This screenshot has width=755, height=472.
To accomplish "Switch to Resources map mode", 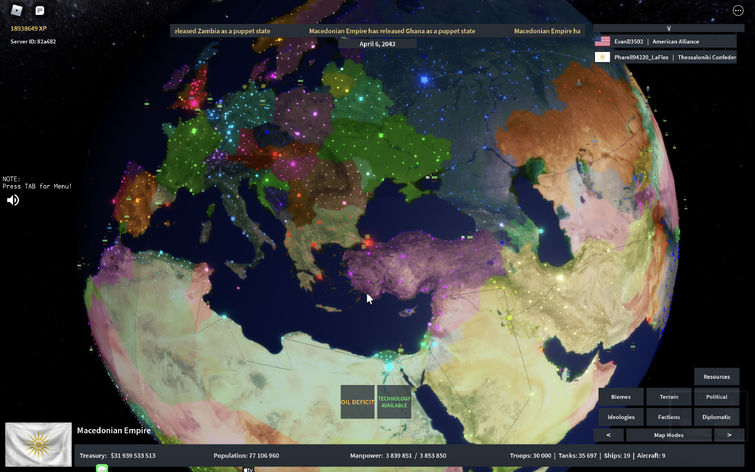I will click(716, 377).
